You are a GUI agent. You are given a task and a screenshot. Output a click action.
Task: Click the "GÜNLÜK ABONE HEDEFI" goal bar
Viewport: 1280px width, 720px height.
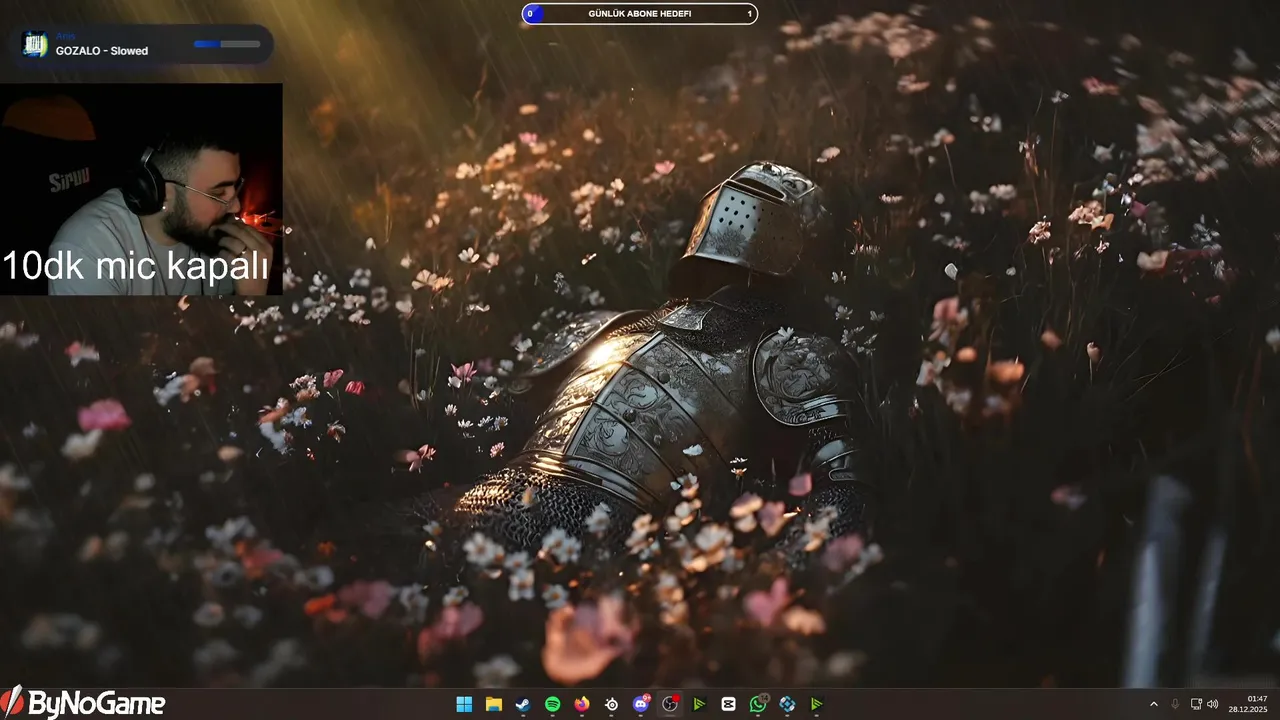[640, 14]
